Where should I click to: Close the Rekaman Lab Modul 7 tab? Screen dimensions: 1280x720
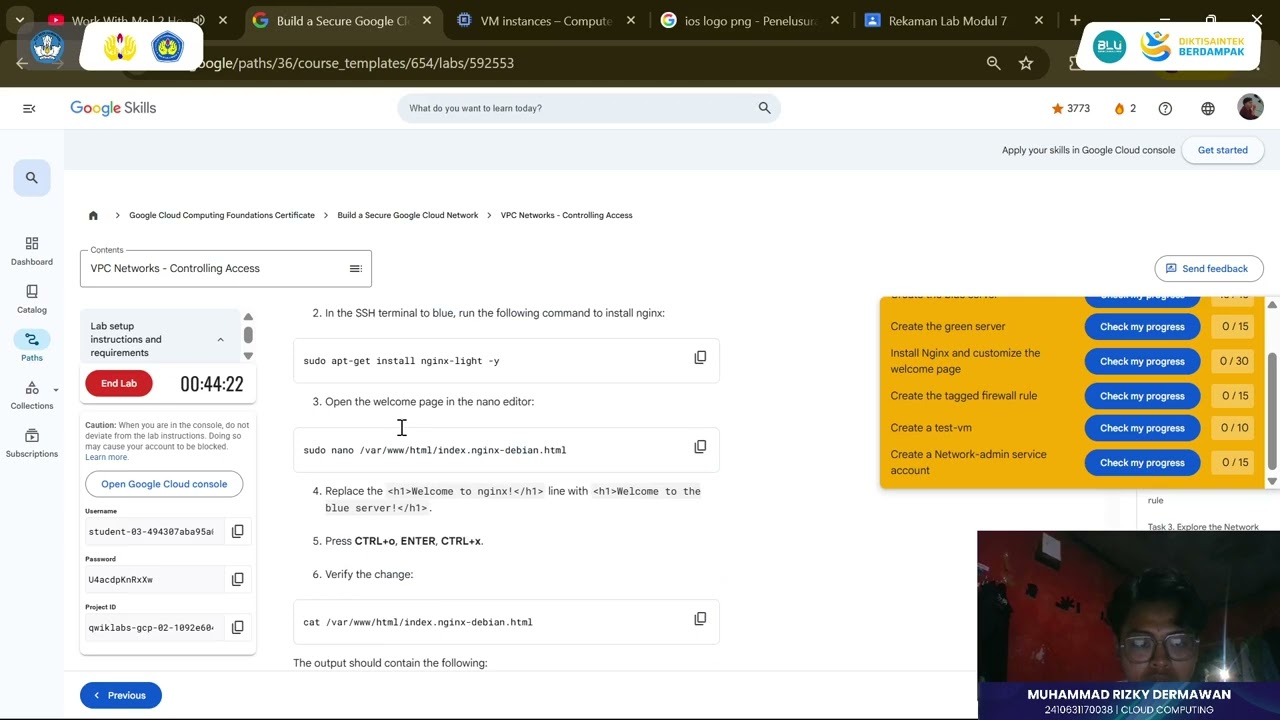(1039, 20)
